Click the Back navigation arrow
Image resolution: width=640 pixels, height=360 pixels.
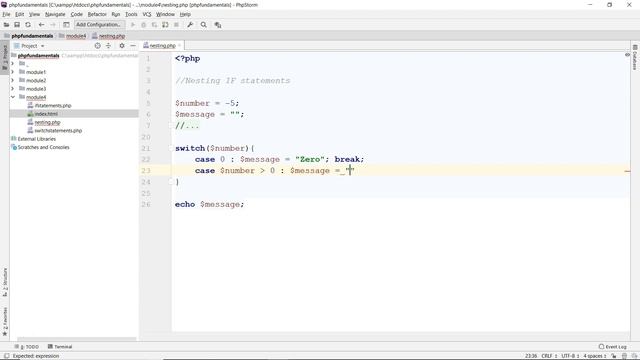click(x=41, y=25)
